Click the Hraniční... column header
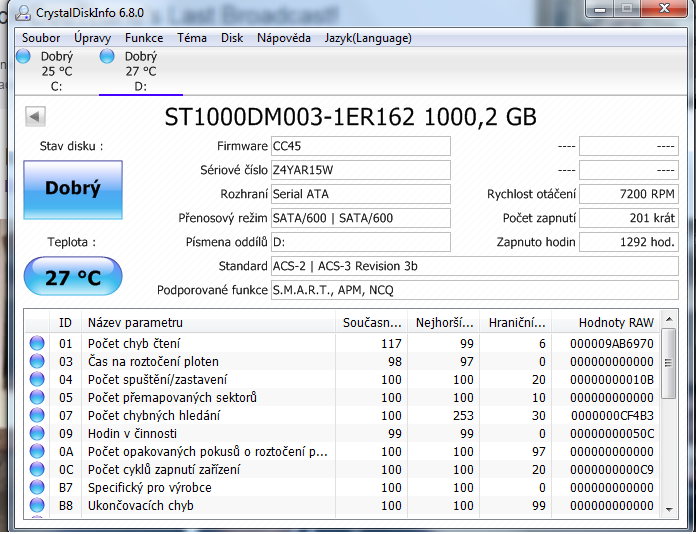Screen dimensions: 697x534 [517, 323]
